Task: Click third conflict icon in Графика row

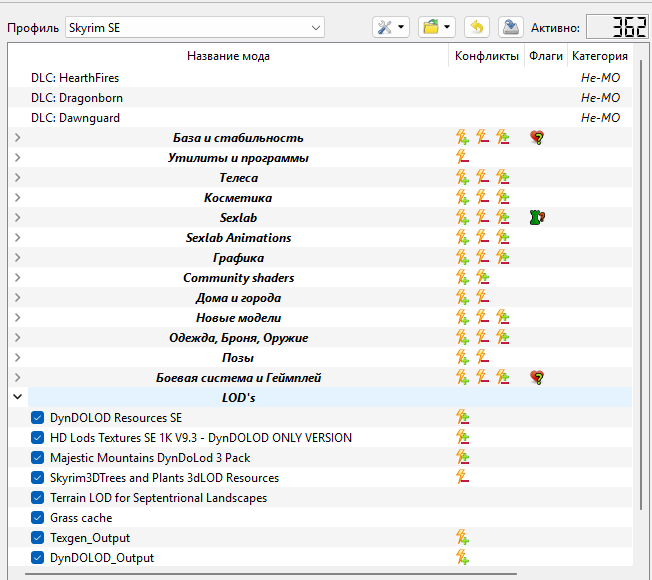Action: (x=503, y=258)
